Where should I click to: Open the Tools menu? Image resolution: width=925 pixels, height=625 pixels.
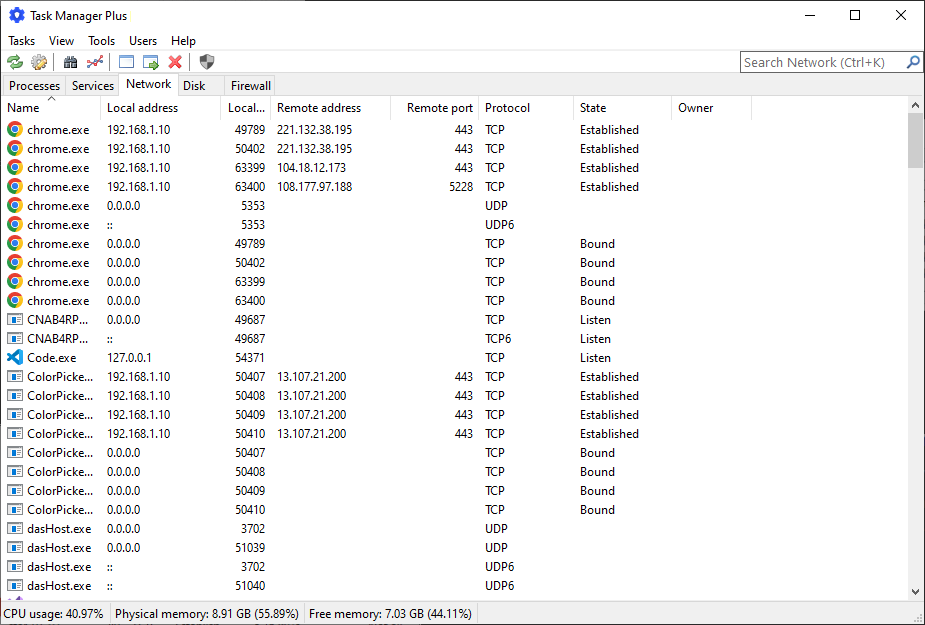point(101,41)
